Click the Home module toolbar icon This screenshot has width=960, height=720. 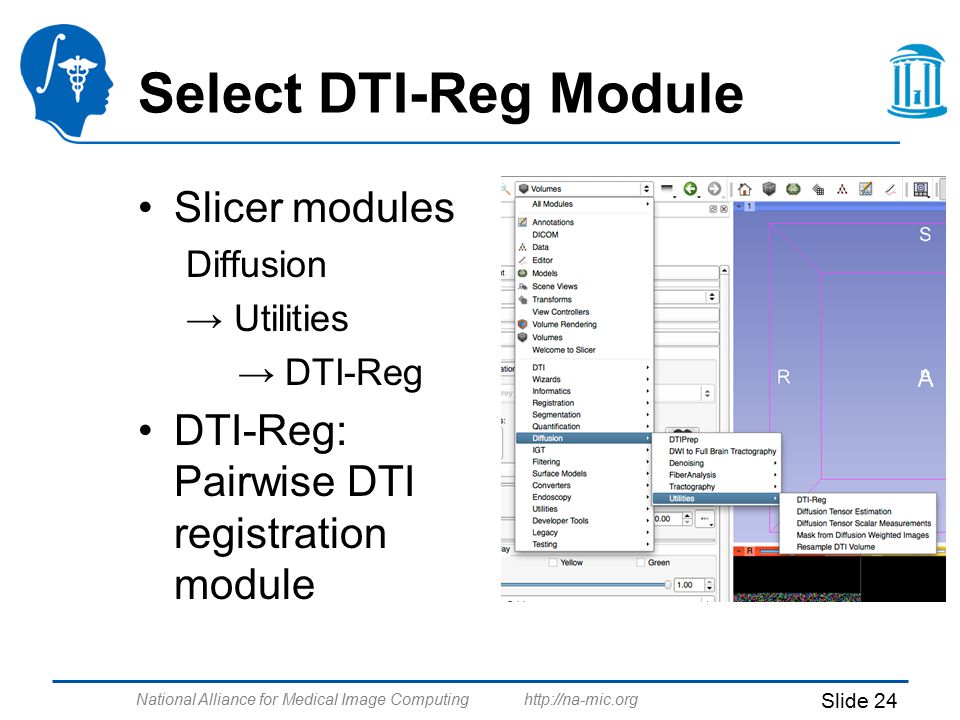pyautogui.click(x=744, y=189)
